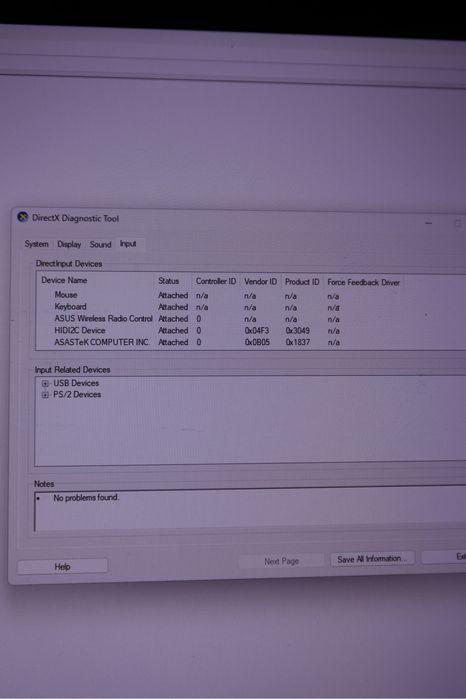Screen dimensions: 466x699
Task: Click the No problems found note
Action: point(86,498)
